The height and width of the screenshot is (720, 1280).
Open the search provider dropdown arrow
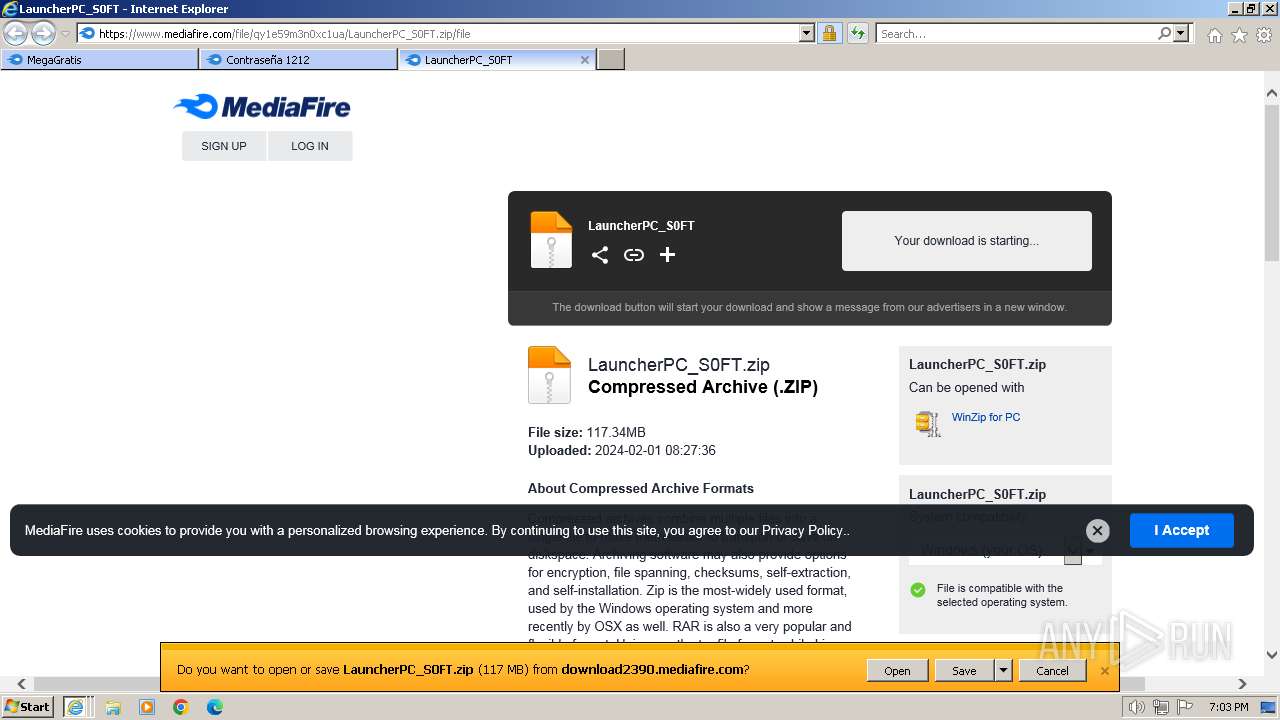tap(1181, 33)
